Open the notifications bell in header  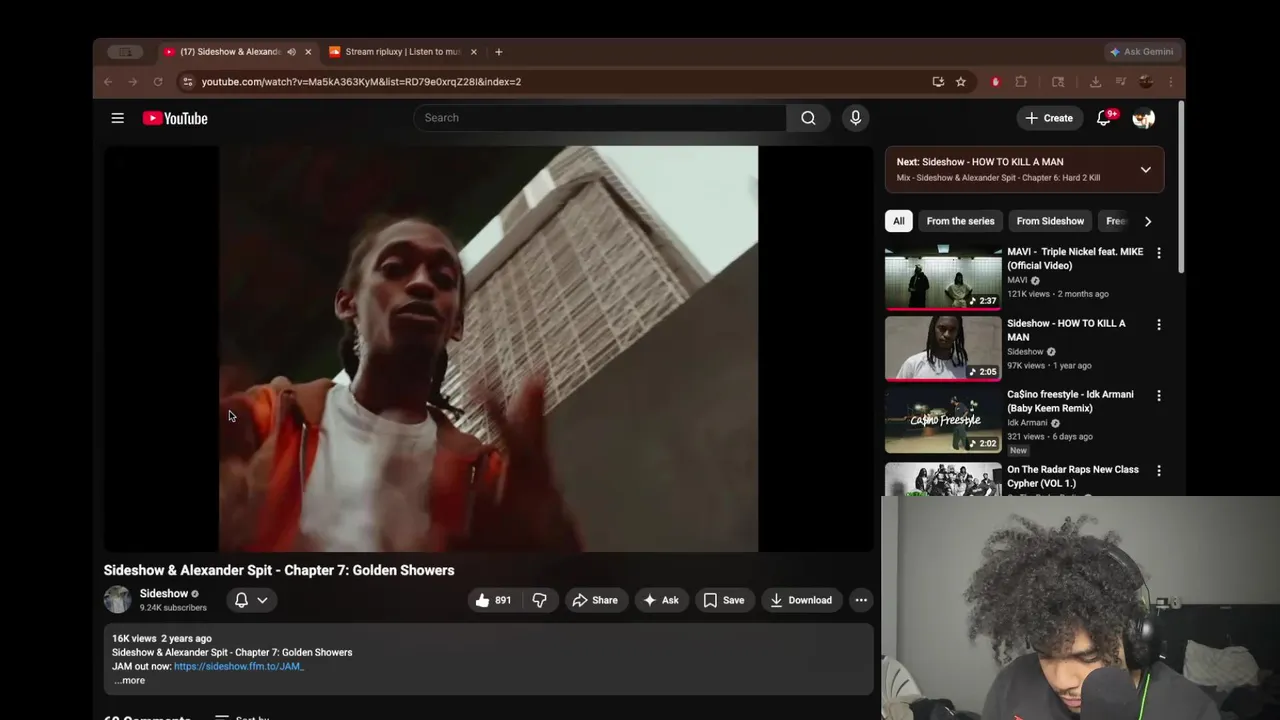[x=1104, y=118]
